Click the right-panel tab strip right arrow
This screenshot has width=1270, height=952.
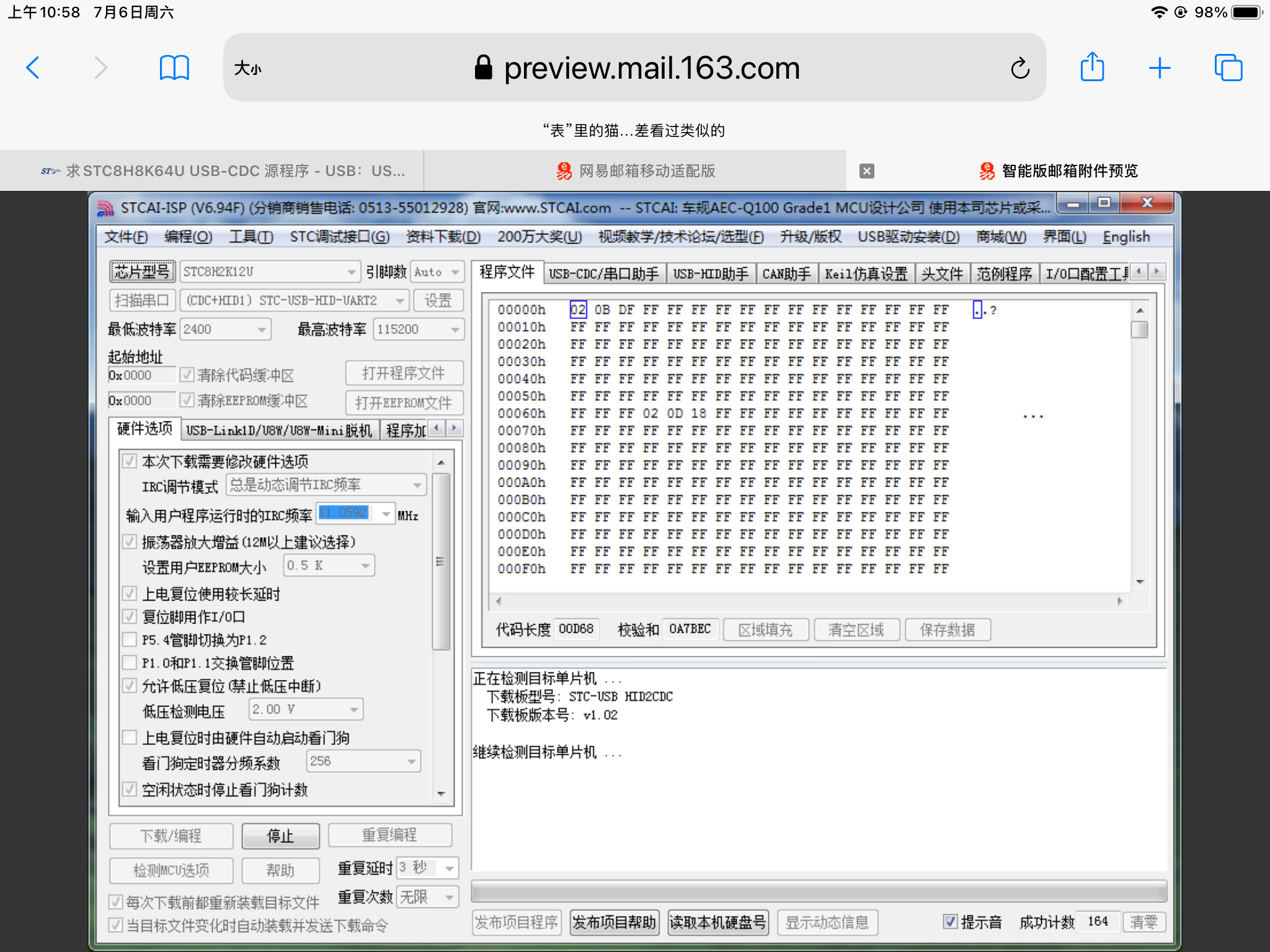pos(1156,271)
